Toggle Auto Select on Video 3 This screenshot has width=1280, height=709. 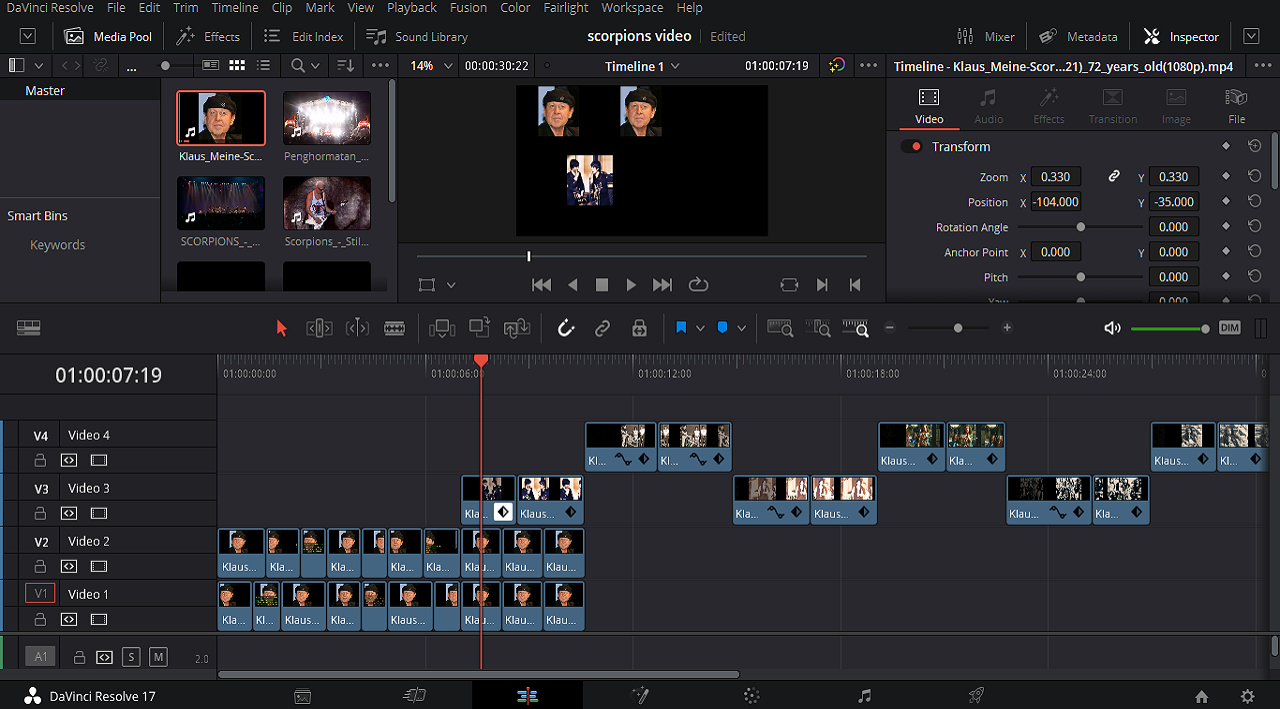pyautogui.click(x=69, y=514)
